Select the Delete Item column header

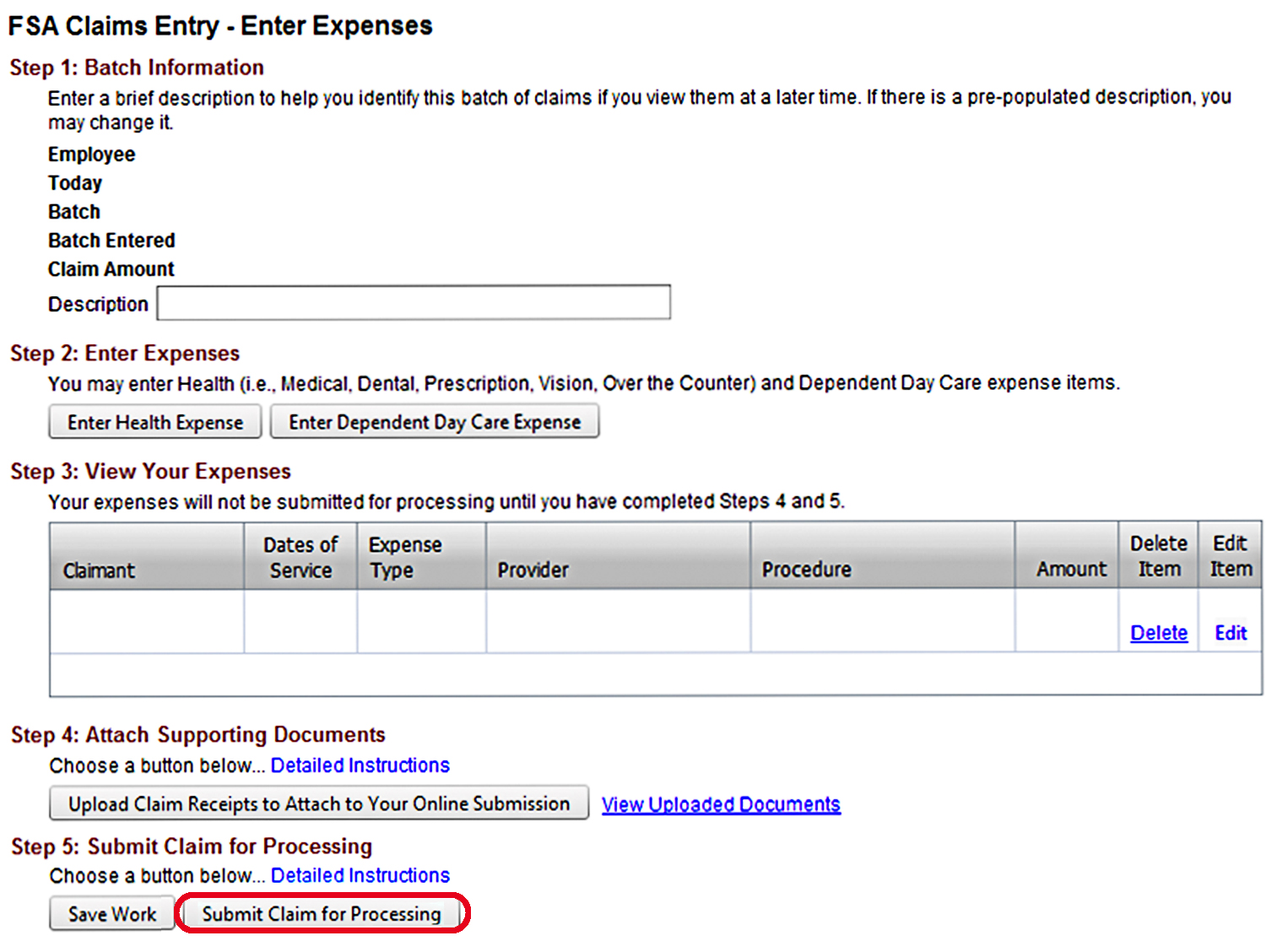[1159, 555]
